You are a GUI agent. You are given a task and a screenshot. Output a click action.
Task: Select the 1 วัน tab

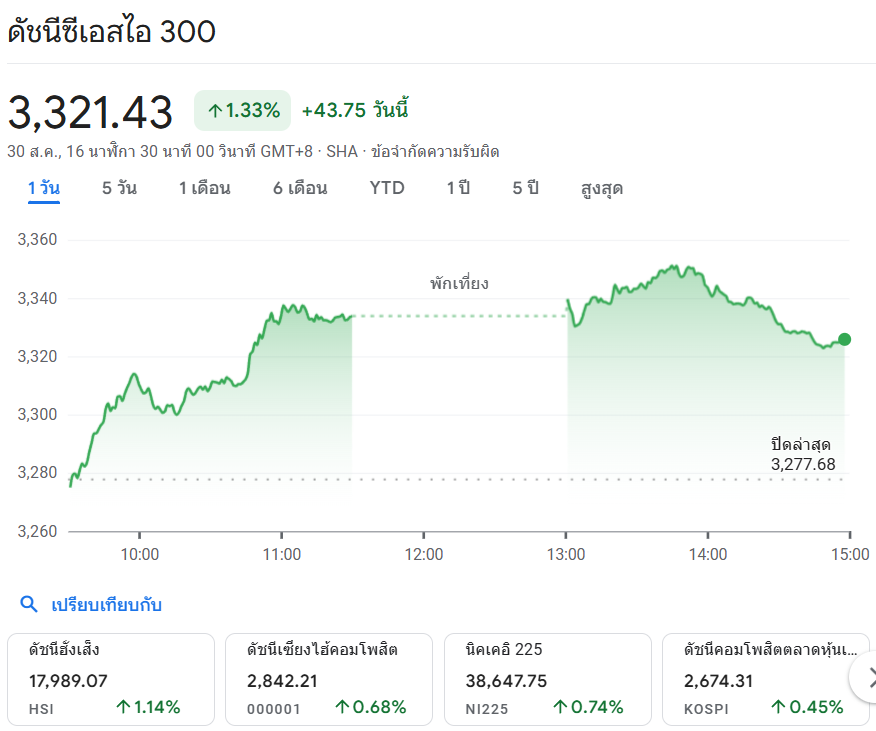[x=44, y=188]
